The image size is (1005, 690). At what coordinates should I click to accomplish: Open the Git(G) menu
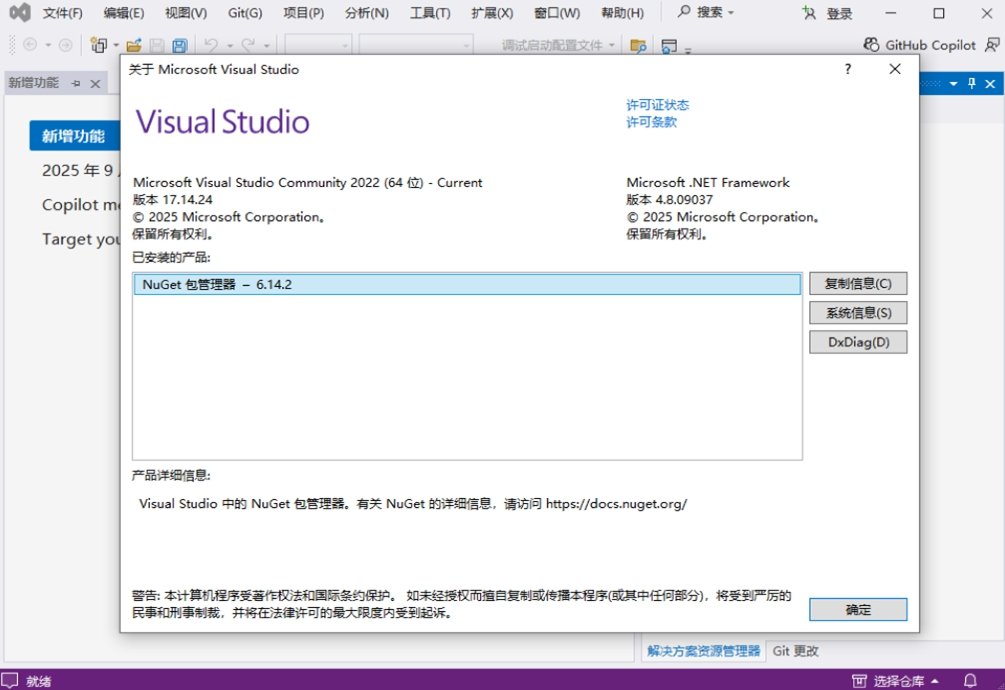(245, 13)
